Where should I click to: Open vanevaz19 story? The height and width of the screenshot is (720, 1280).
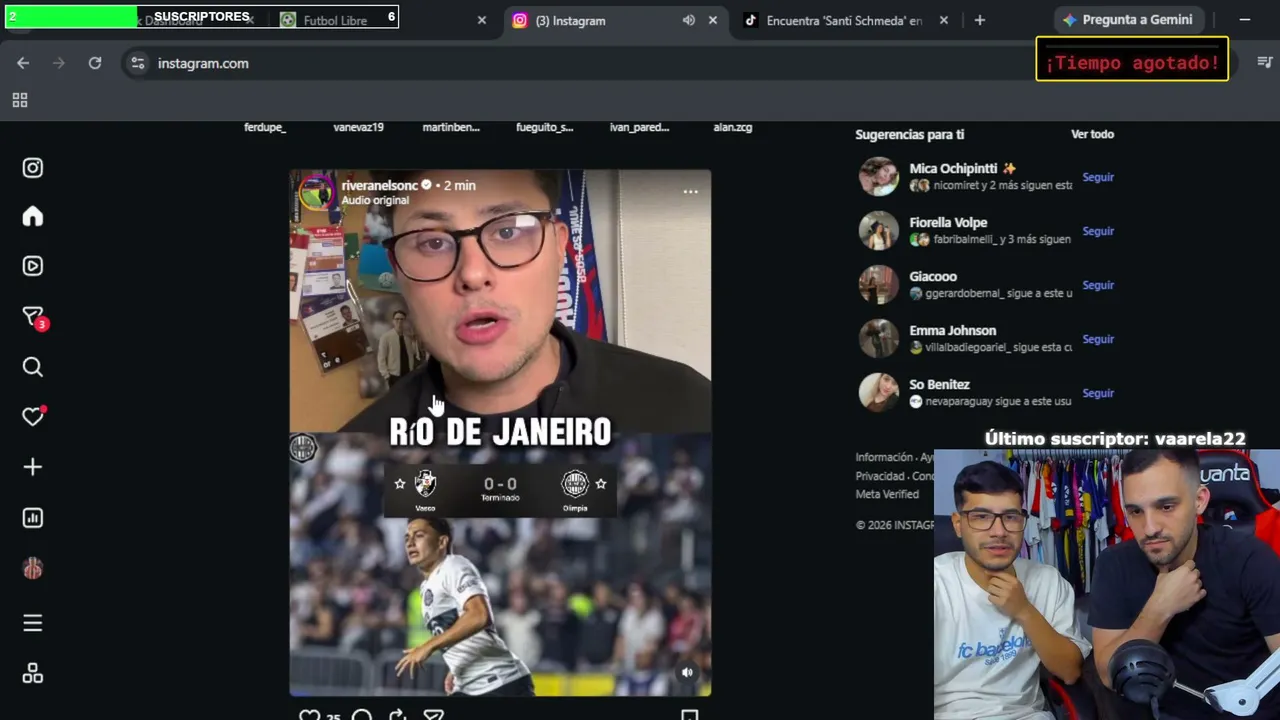358,127
